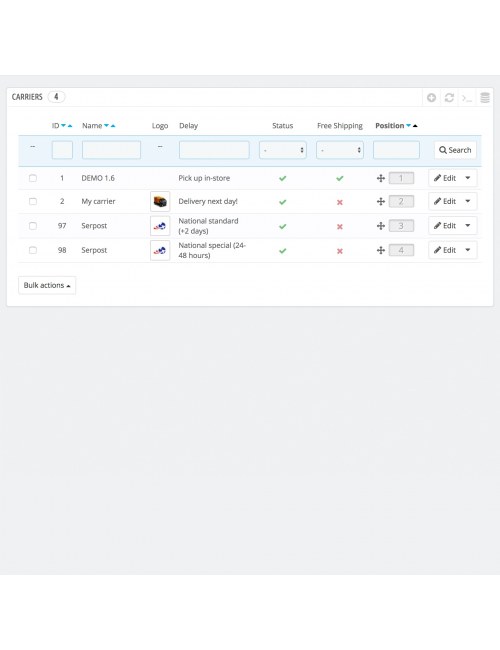500x650 pixels.
Task: Edit the Serpost carrier with ID 97
Action: click(445, 226)
